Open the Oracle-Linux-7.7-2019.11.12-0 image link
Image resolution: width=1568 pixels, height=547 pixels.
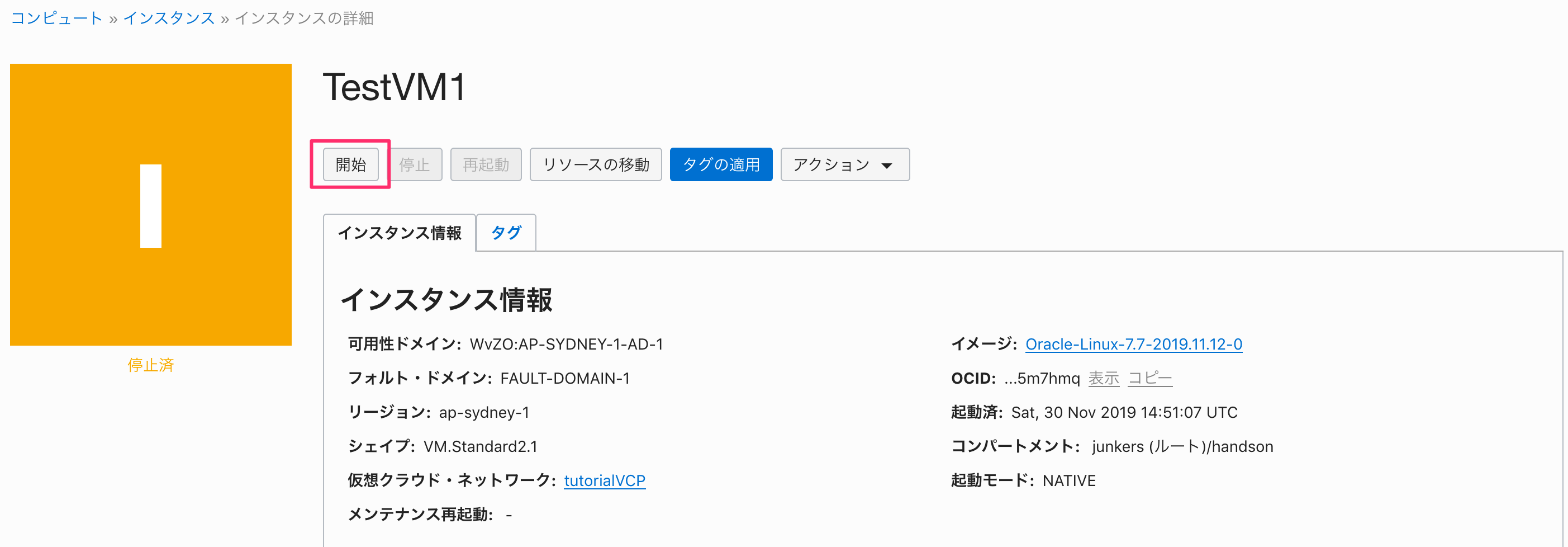click(1133, 344)
